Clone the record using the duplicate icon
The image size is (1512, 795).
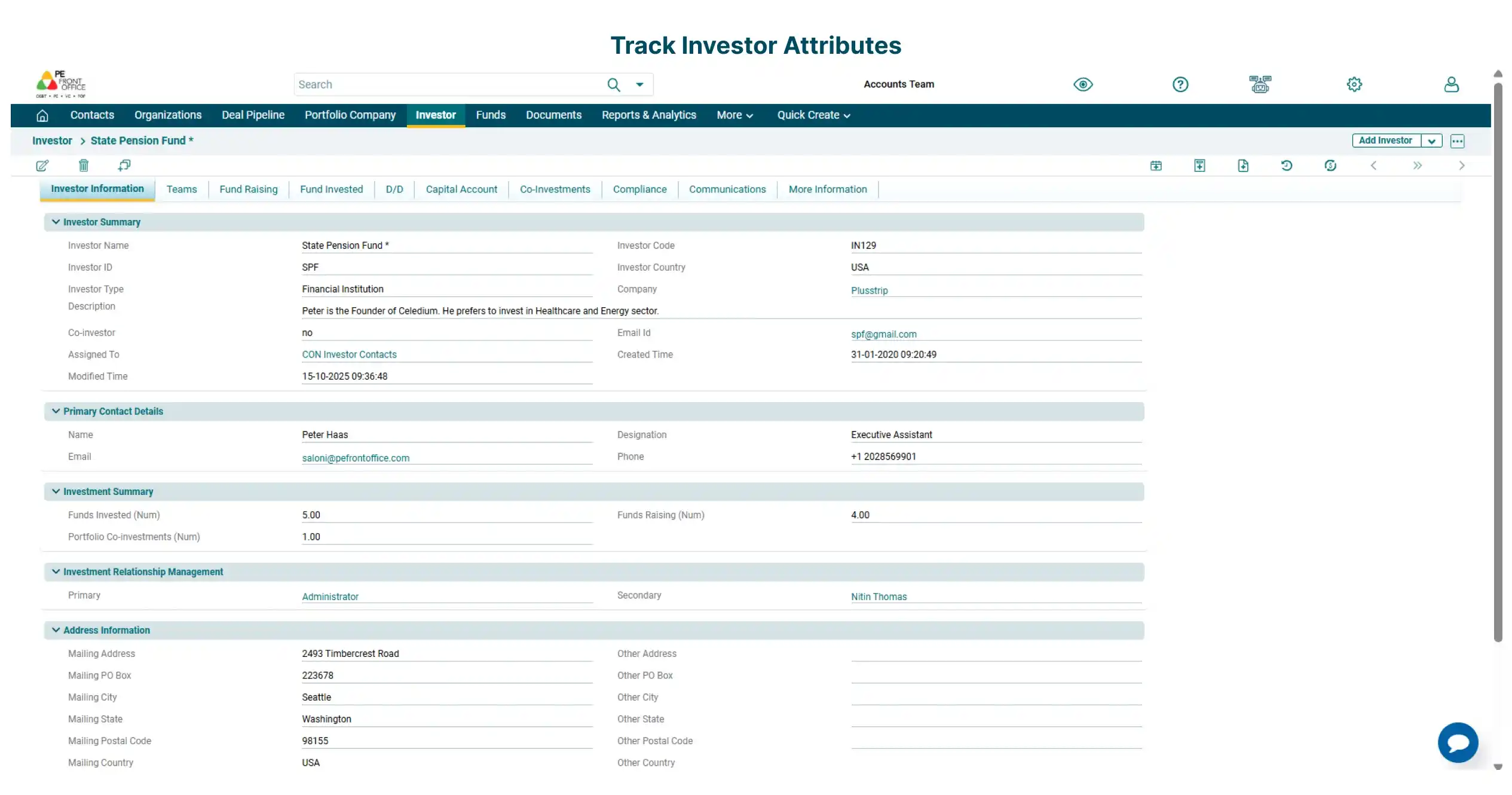click(124, 166)
